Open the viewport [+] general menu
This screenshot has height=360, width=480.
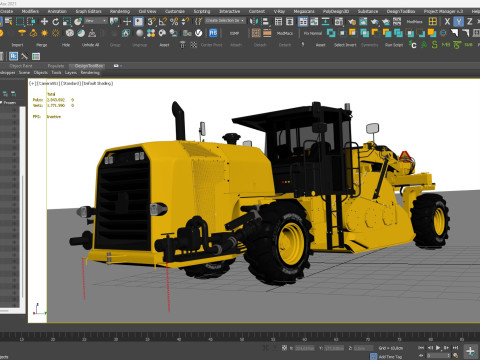[x=32, y=83]
